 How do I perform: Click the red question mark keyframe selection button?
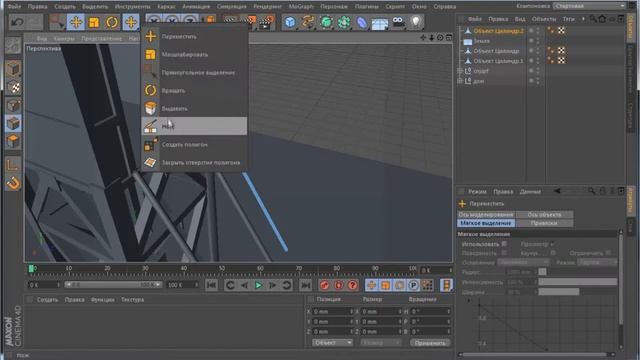click(x=353, y=285)
